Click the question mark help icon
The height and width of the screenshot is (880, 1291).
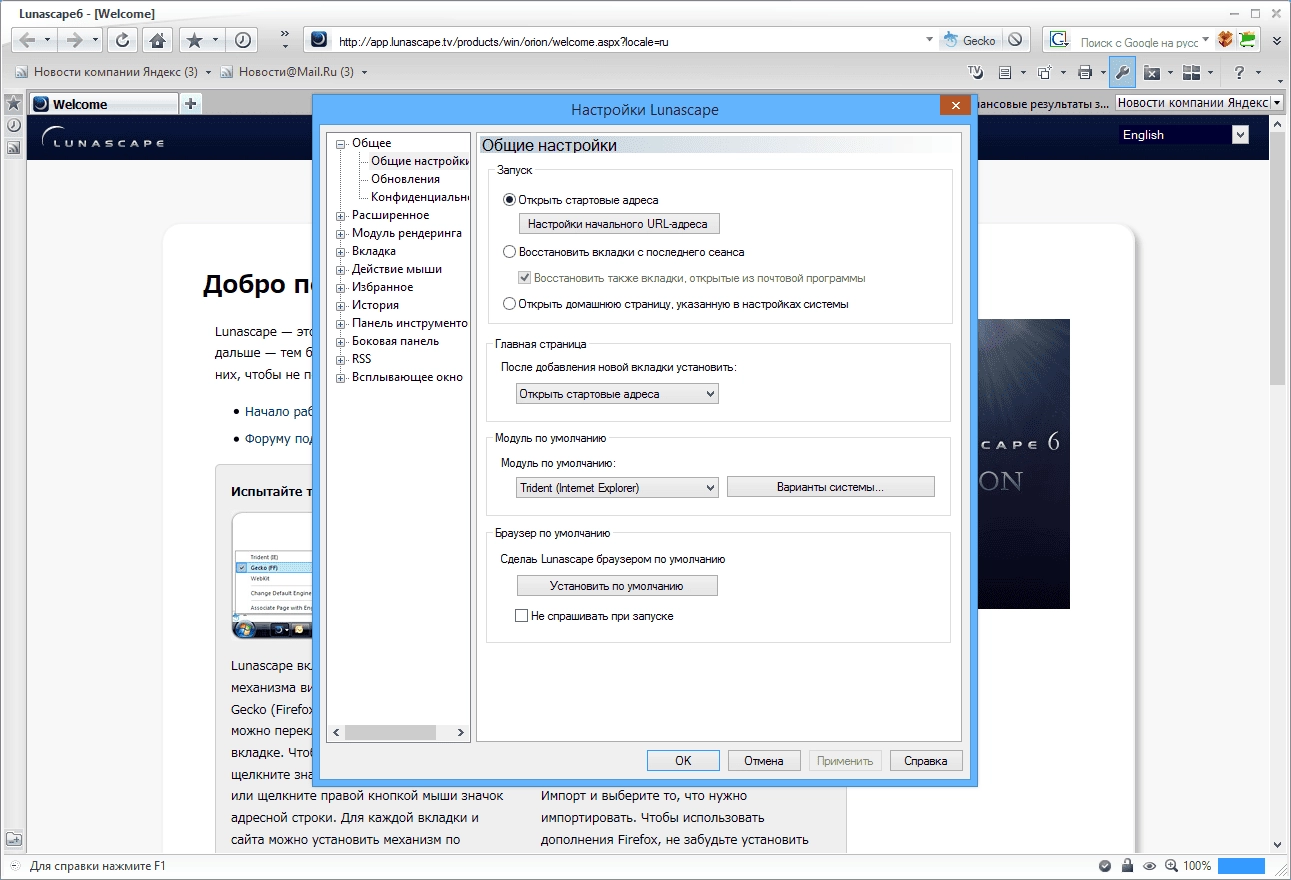click(1239, 72)
